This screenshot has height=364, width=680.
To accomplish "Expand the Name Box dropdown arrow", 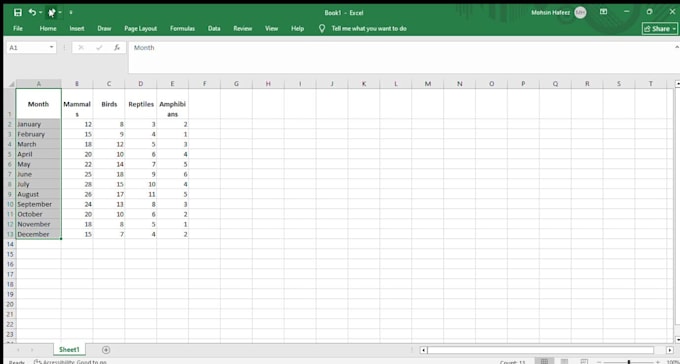I will pyautogui.click(x=52, y=48).
